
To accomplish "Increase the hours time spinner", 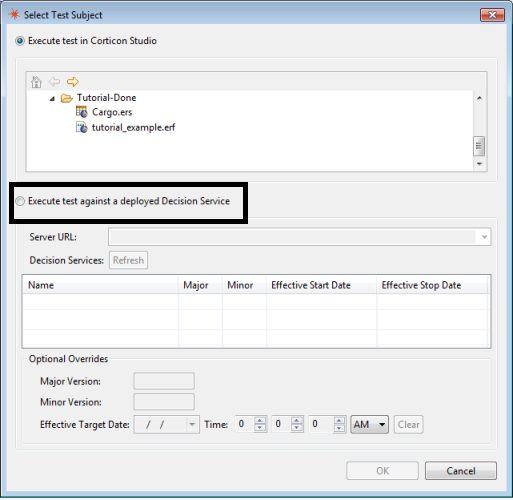I will pyautogui.click(x=260, y=421).
